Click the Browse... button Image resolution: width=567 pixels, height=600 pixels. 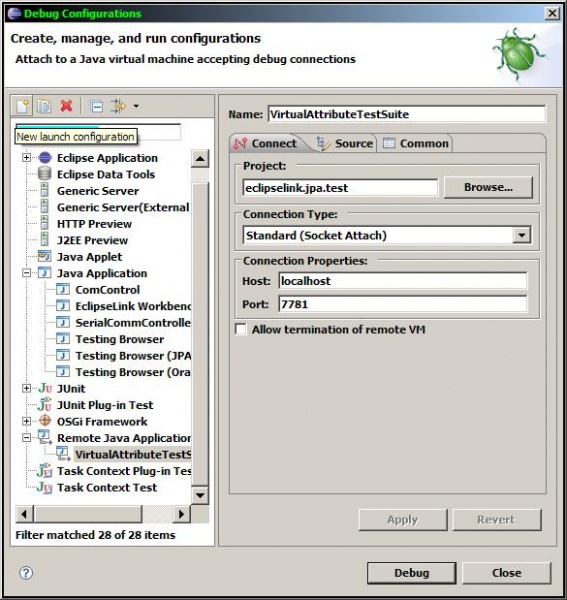[488, 187]
